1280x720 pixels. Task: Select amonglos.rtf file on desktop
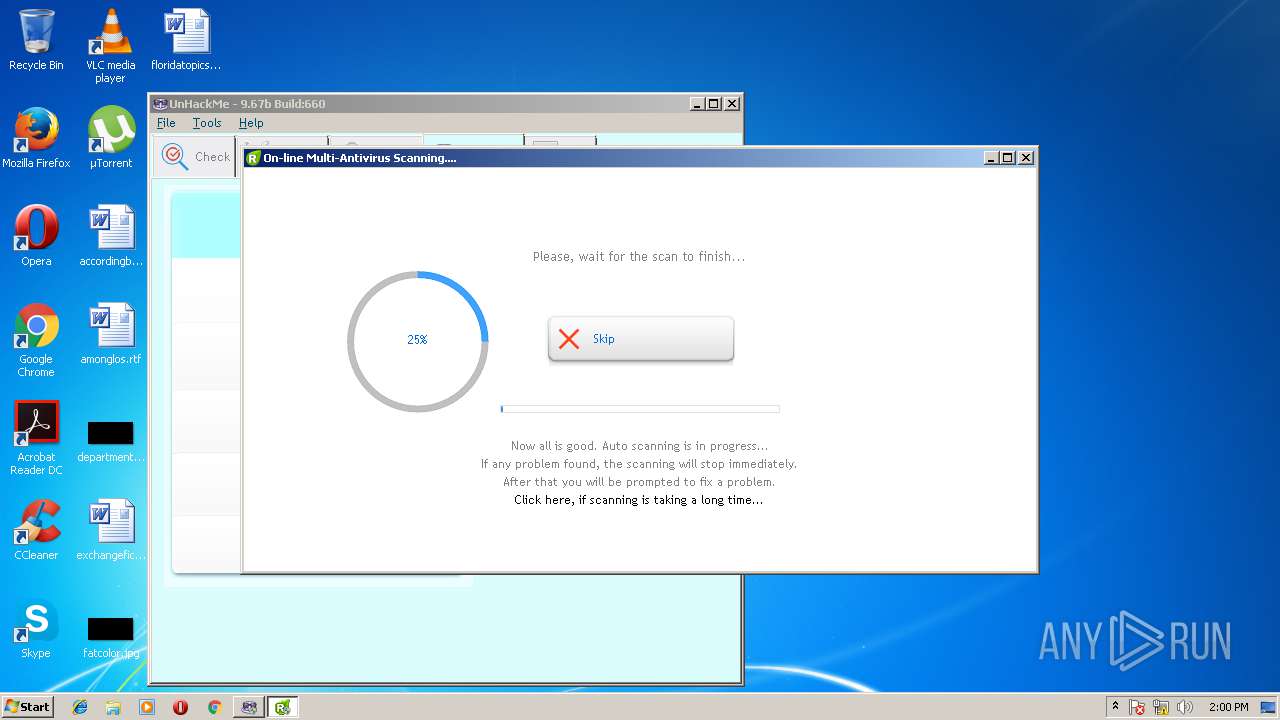pos(110,334)
